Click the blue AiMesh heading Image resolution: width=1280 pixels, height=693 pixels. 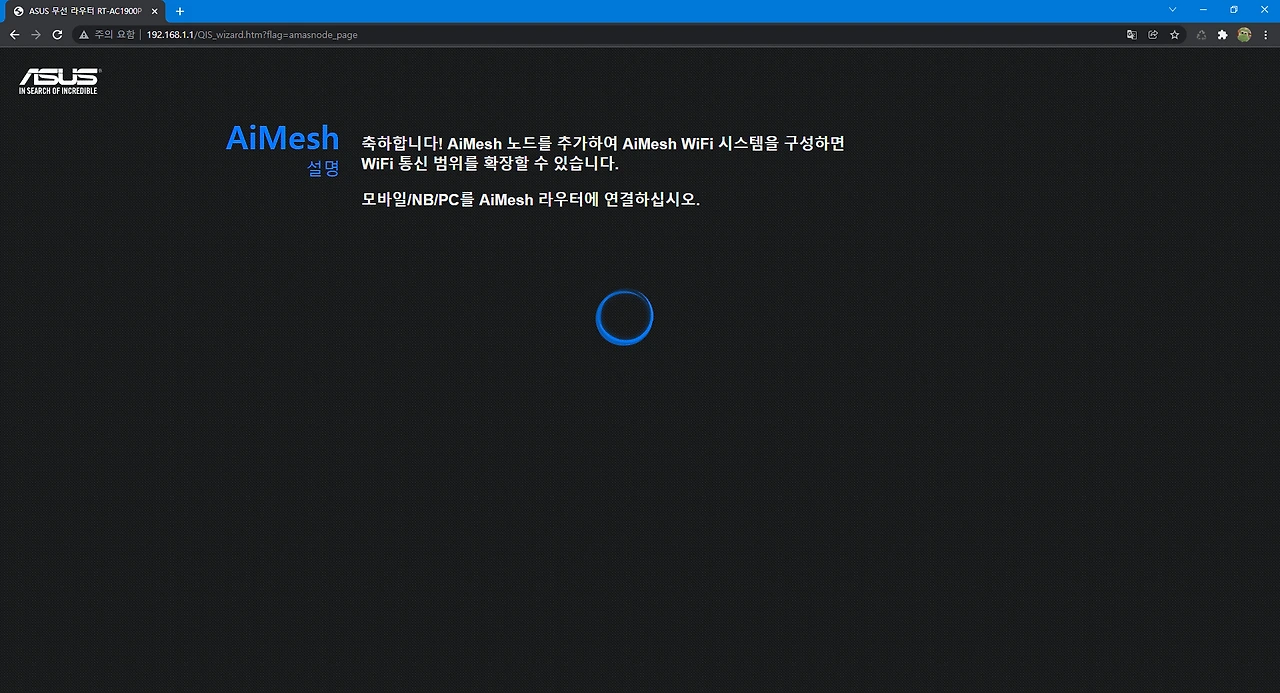point(282,138)
